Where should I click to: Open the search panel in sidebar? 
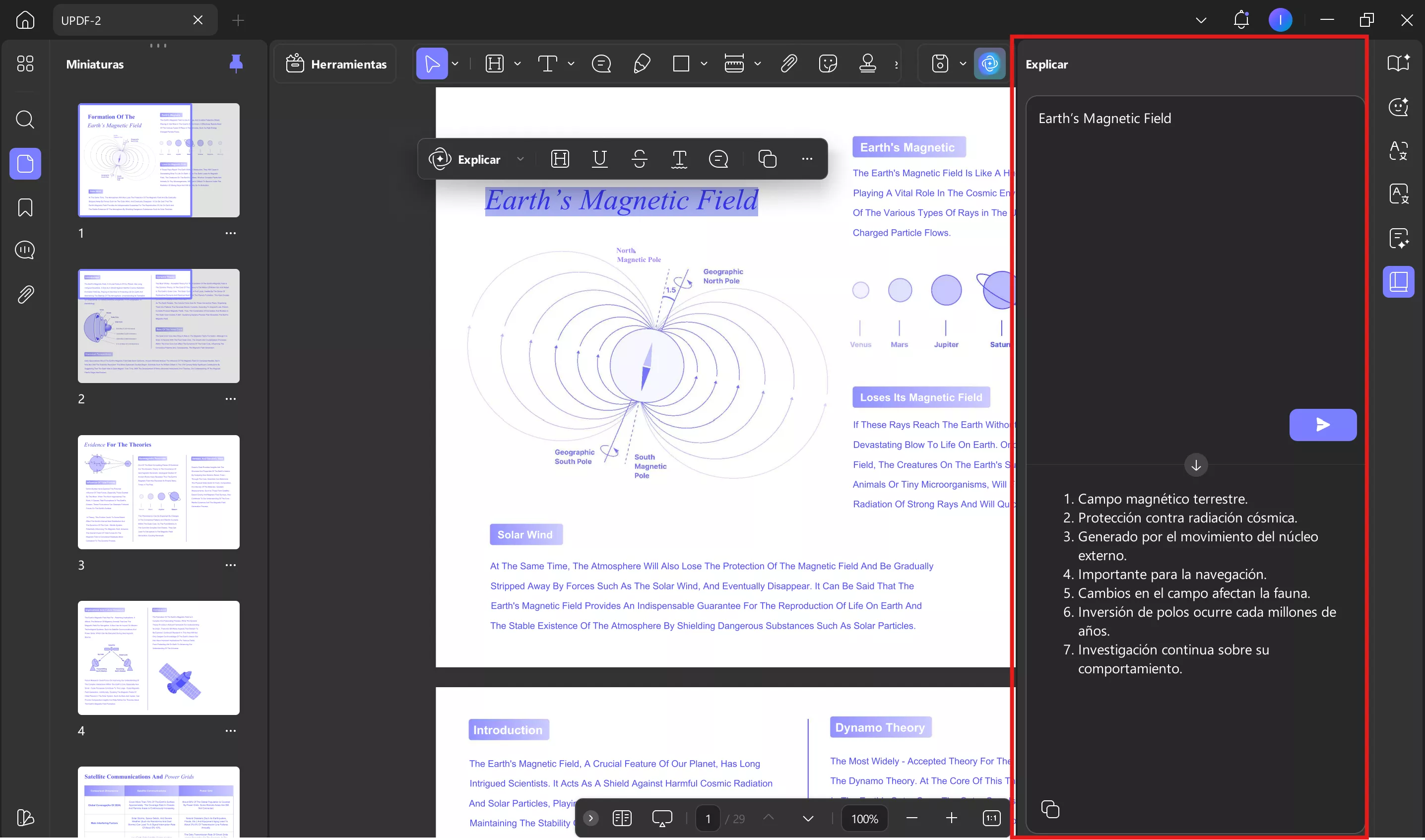click(25, 120)
